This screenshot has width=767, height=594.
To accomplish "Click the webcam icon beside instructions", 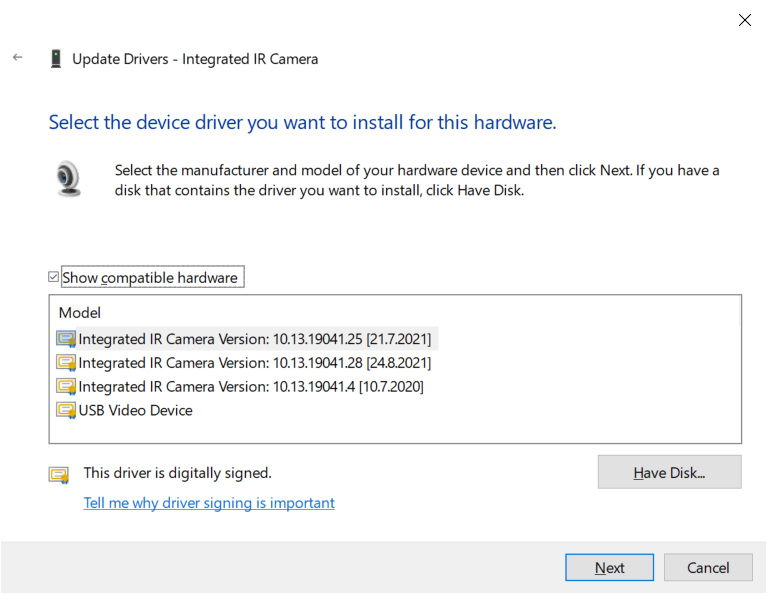I will click(x=68, y=179).
